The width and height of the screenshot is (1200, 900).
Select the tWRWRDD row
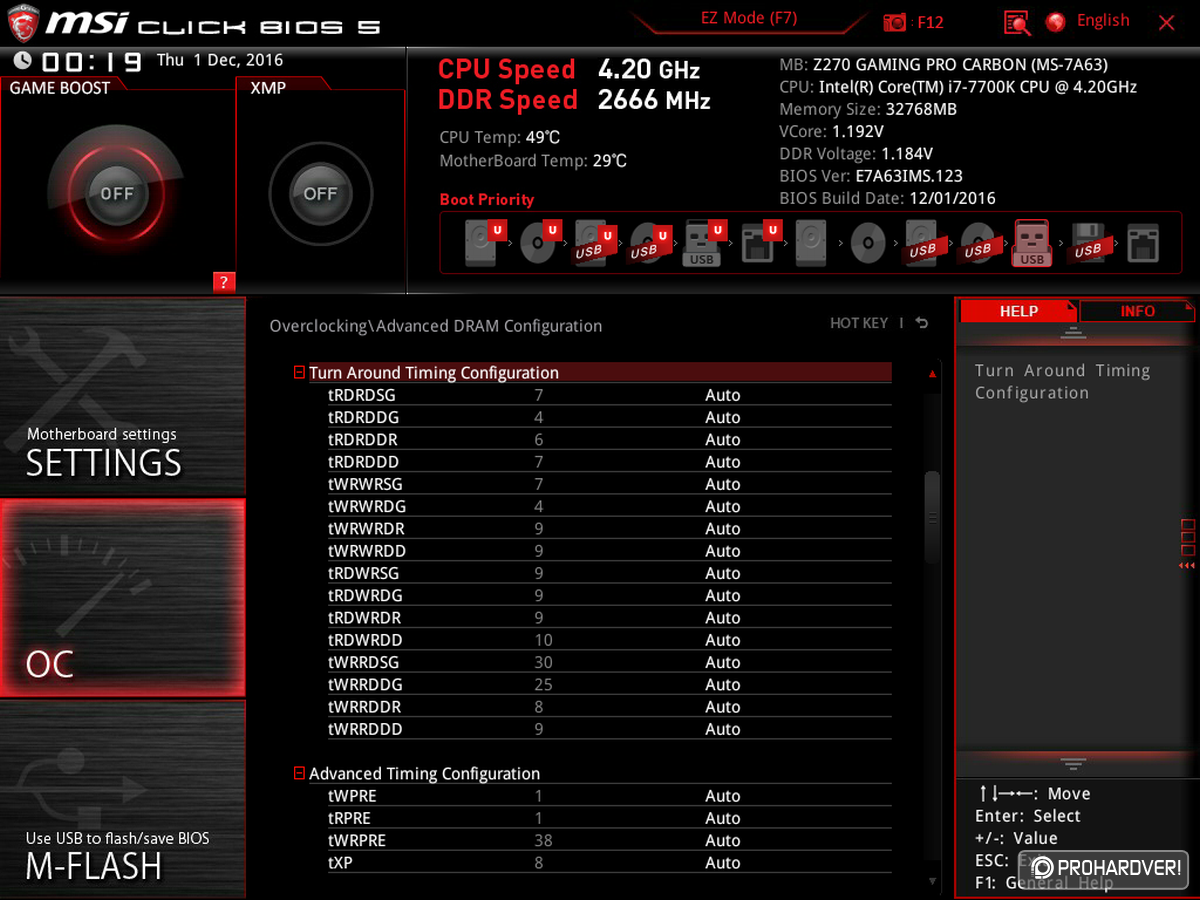tap(610, 551)
